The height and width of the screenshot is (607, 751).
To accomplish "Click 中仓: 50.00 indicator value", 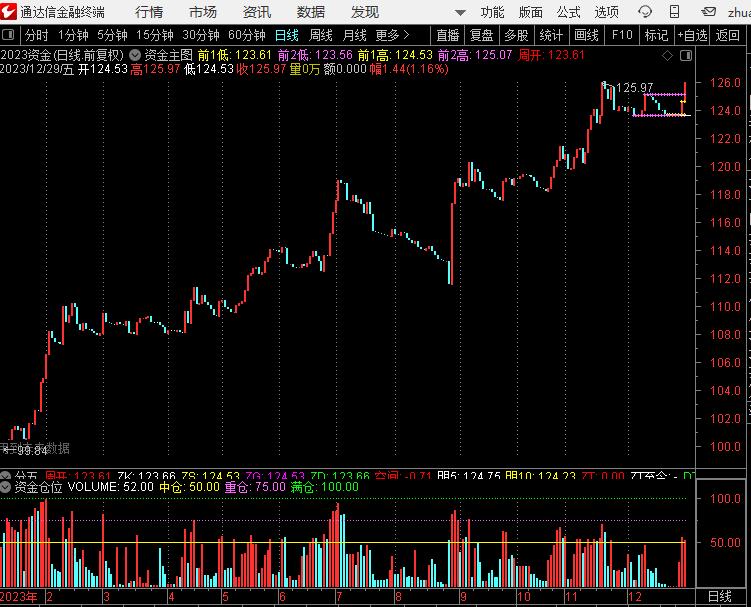I will [x=189, y=487].
